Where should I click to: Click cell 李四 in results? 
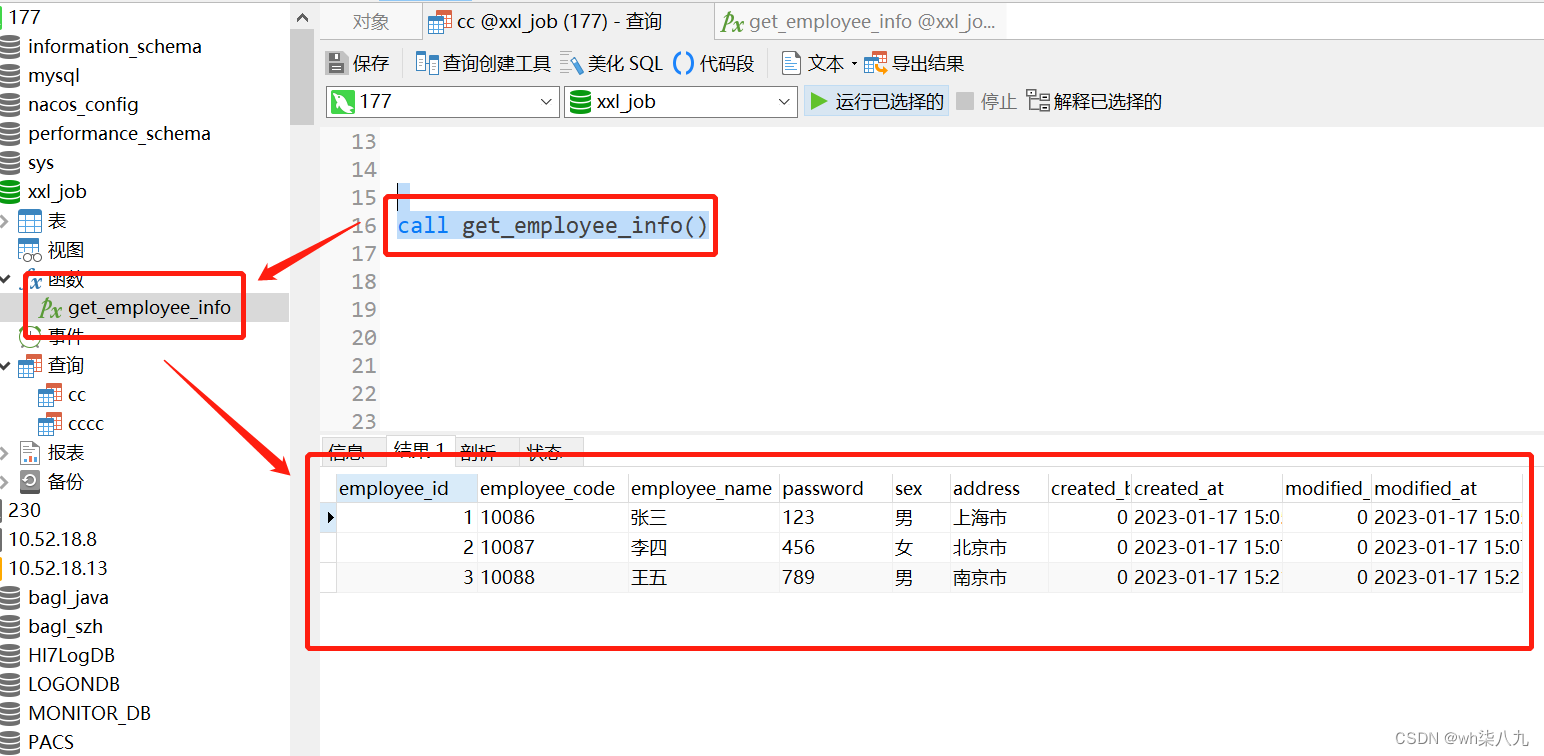pyautogui.click(x=704, y=548)
